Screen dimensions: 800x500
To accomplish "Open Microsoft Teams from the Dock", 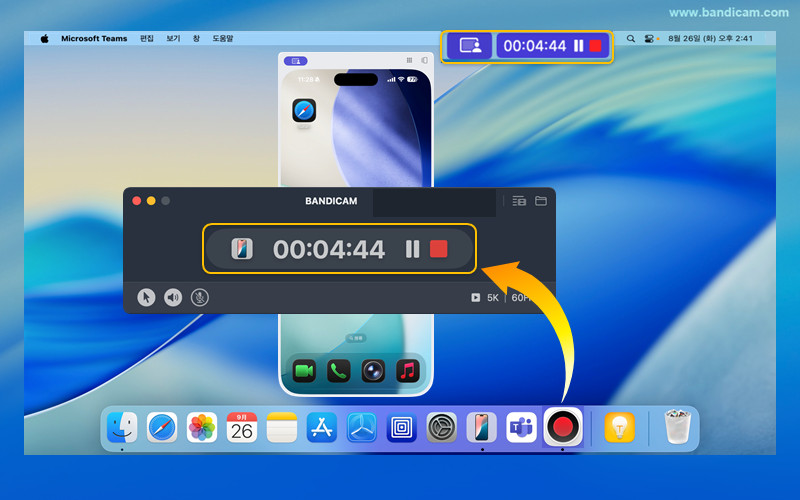I will click(522, 428).
